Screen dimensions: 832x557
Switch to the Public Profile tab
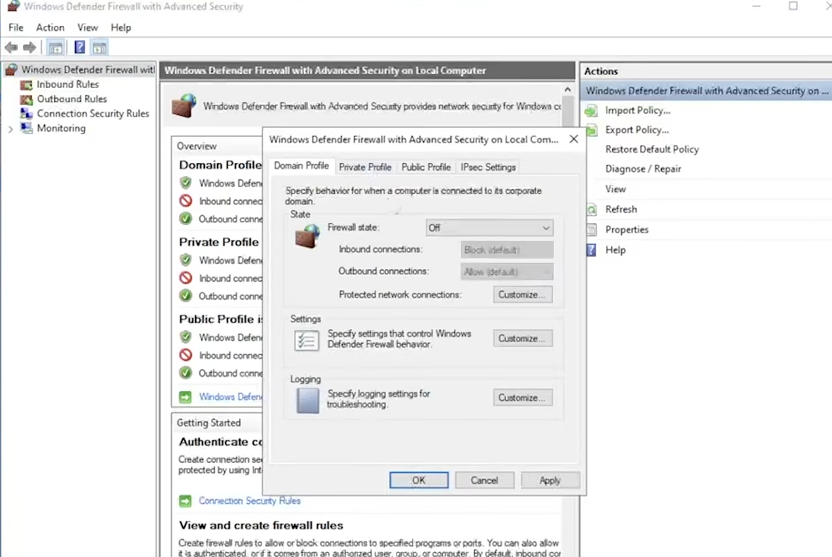click(426, 167)
